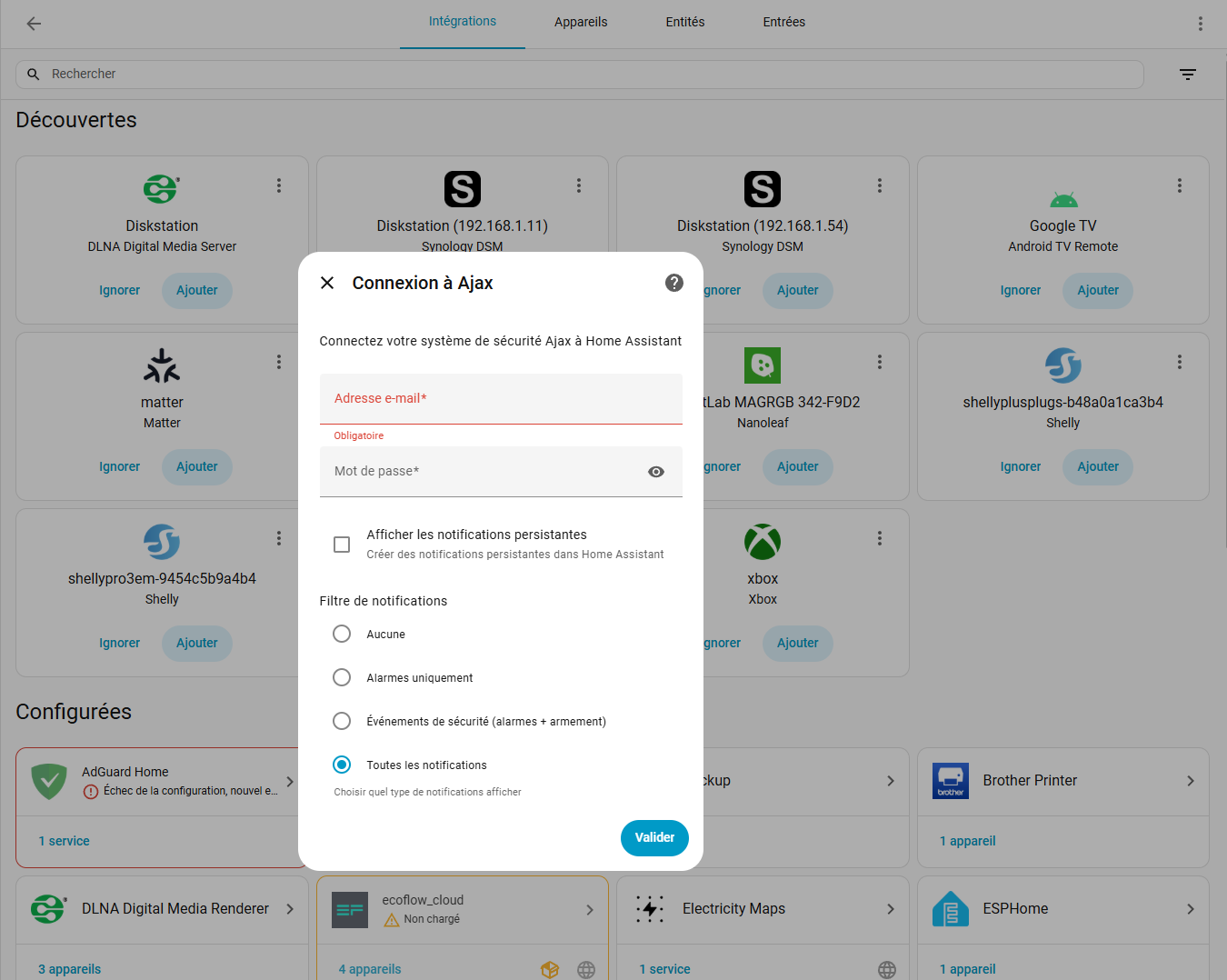The width and height of the screenshot is (1227, 980).
Task: Click the Nanoleaf icon
Action: click(x=763, y=365)
